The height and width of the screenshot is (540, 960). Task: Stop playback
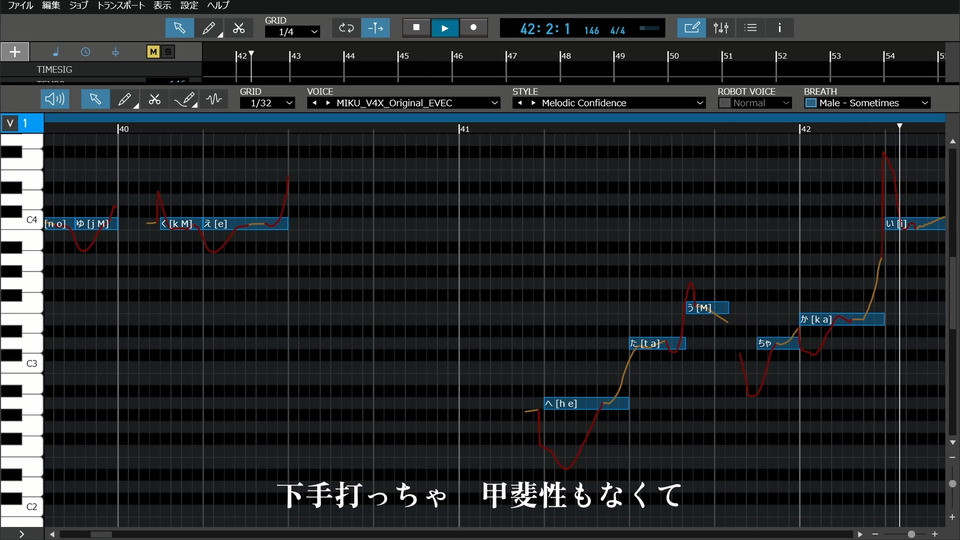coord(416,28)
